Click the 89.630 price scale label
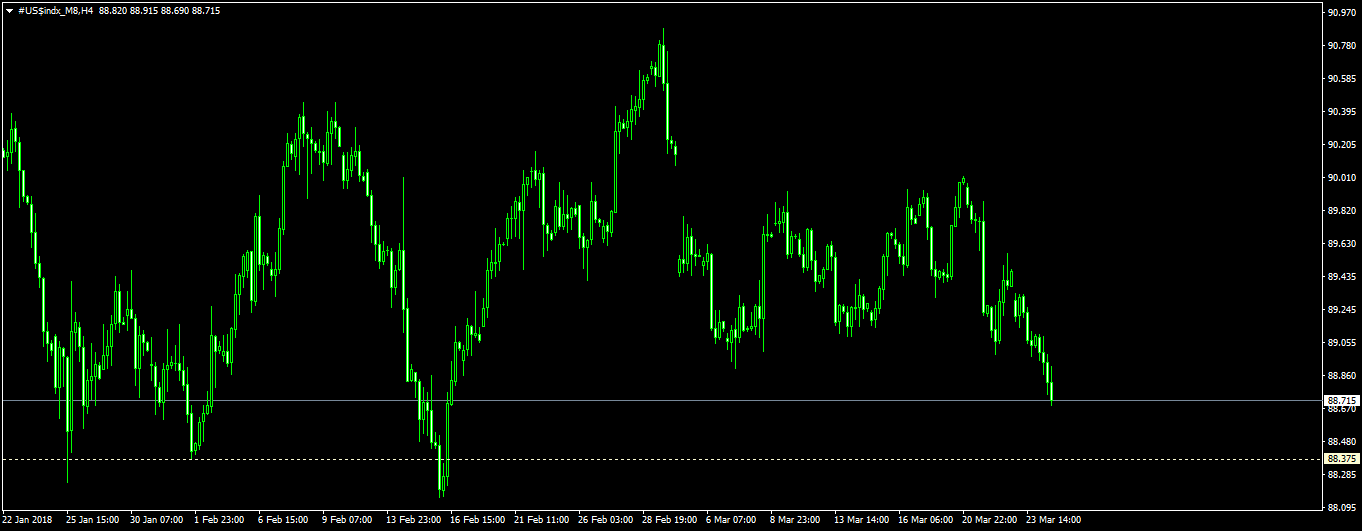The image size is (1362, 531). (1340, 244)
